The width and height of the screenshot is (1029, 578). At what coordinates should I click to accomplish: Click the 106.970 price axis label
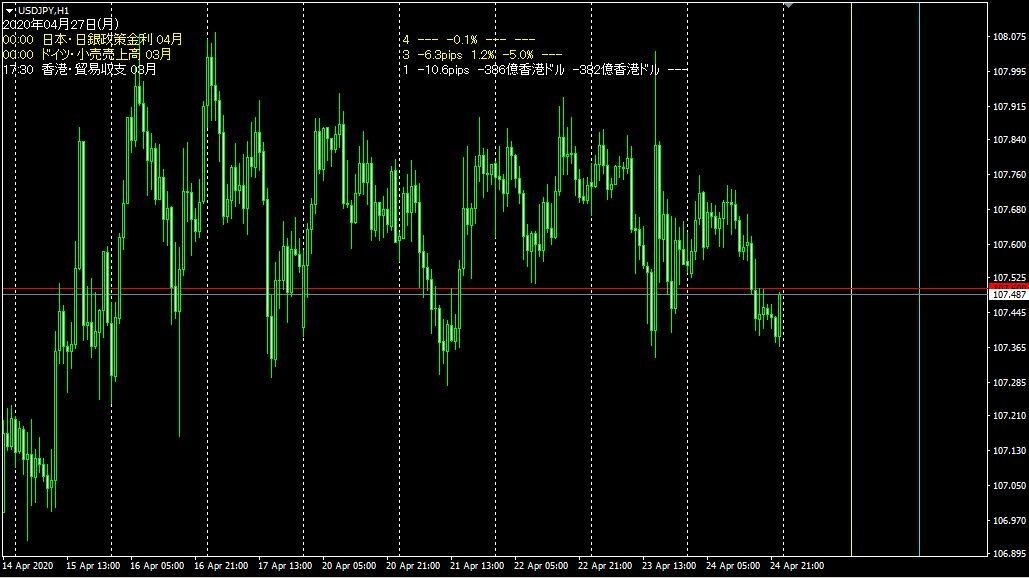point(1009,521)
